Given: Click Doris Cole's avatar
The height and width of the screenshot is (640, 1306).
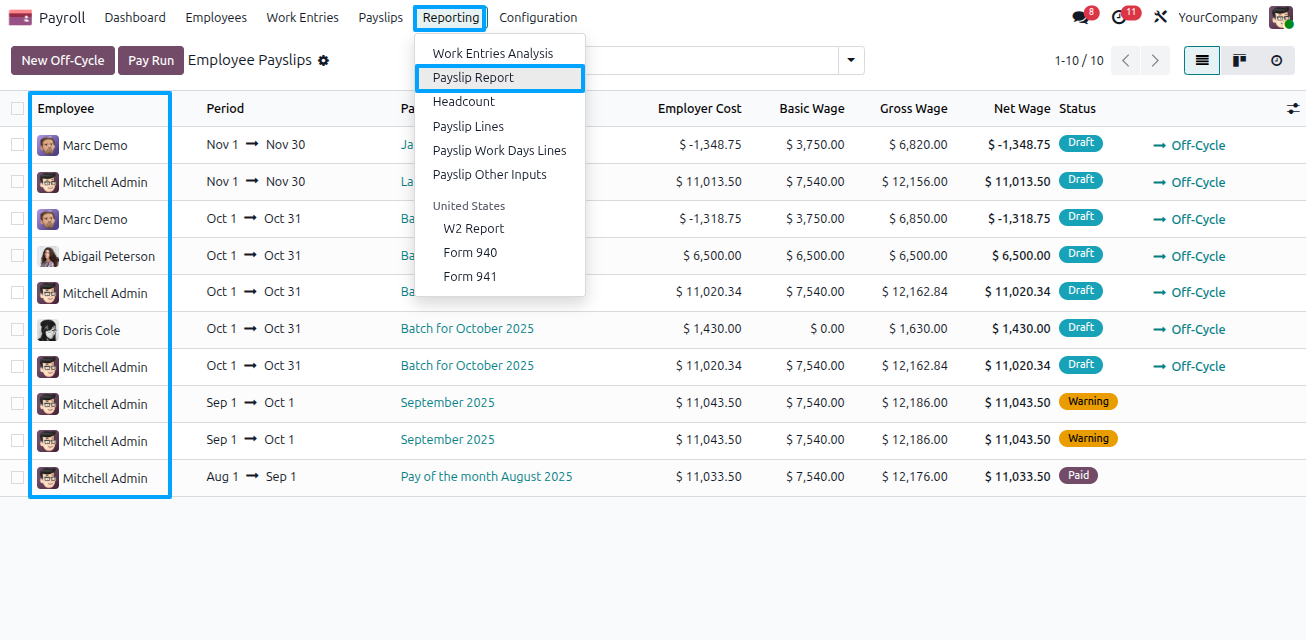Looking at the screenshot, I should [x=48, y=330].
